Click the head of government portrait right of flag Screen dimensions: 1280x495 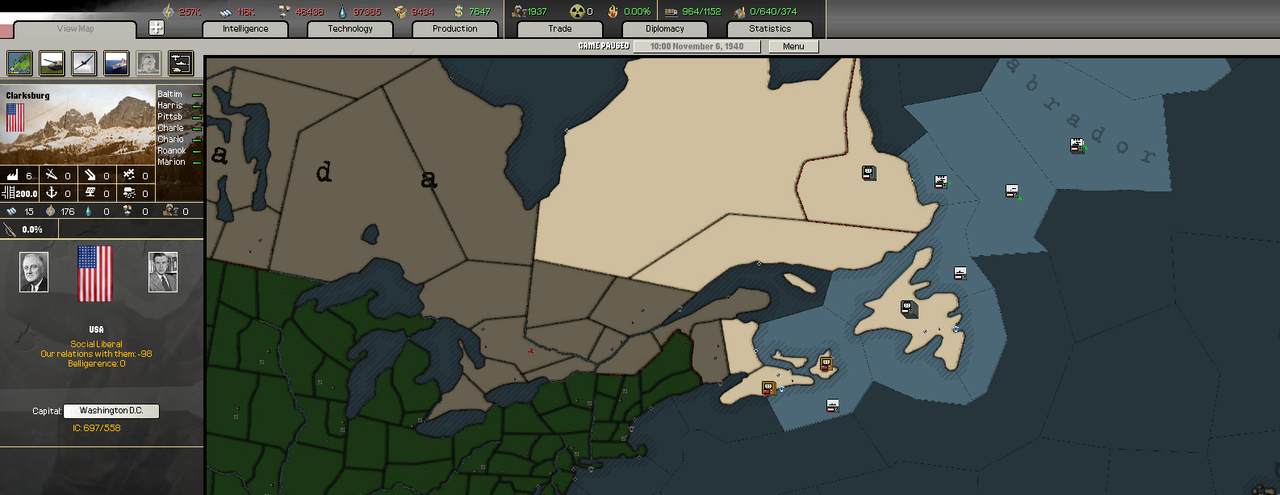coord(163,271)
